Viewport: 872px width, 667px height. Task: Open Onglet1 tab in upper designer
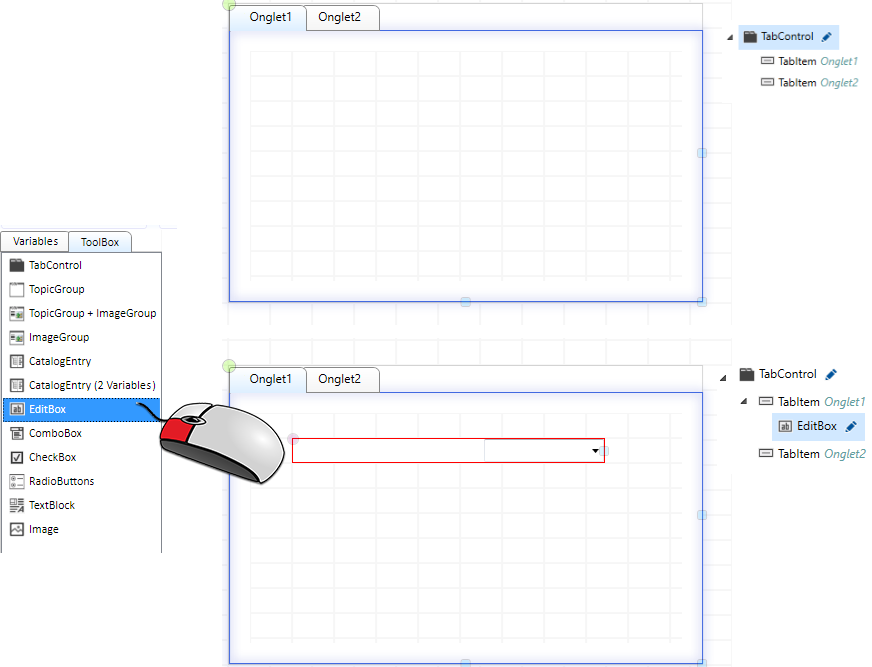tap(270, 17)
